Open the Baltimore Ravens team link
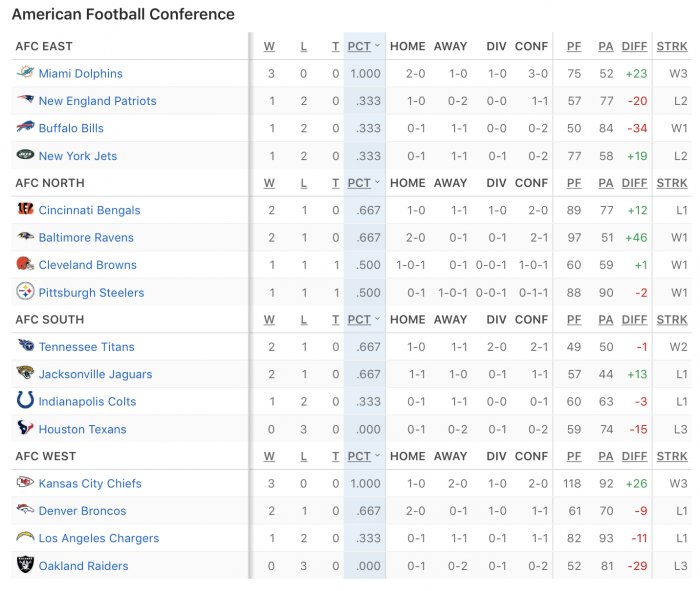The width and height of the screenshot is (700, 591). [86, 237]
